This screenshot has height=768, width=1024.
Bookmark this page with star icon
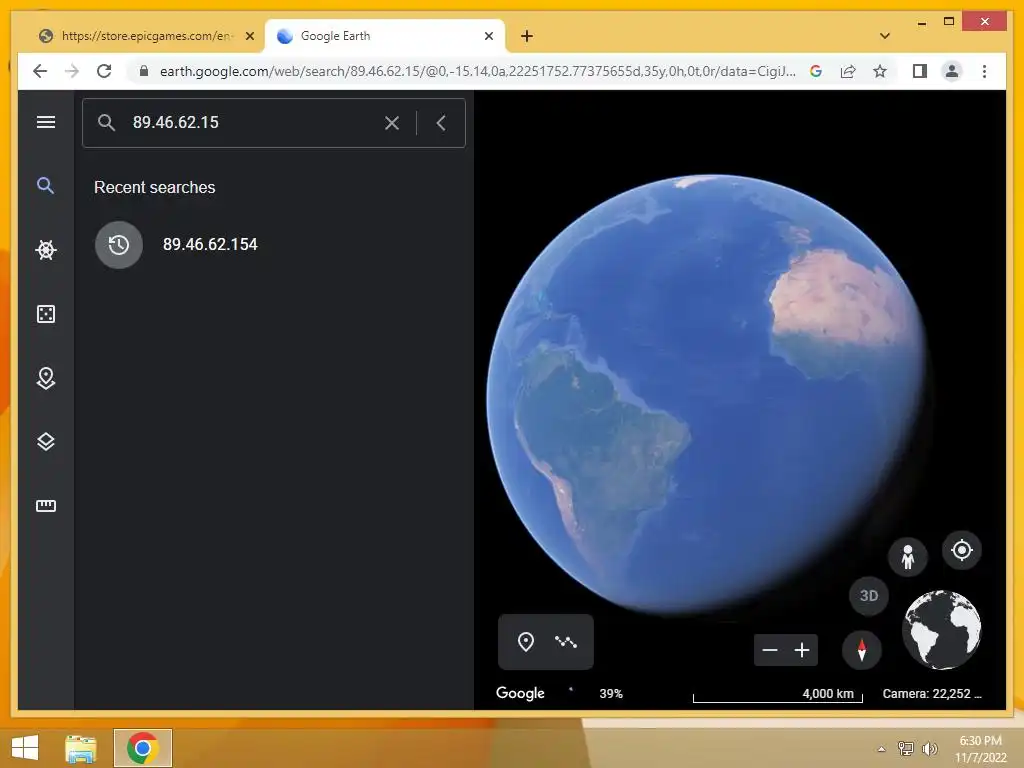[880, 71]
